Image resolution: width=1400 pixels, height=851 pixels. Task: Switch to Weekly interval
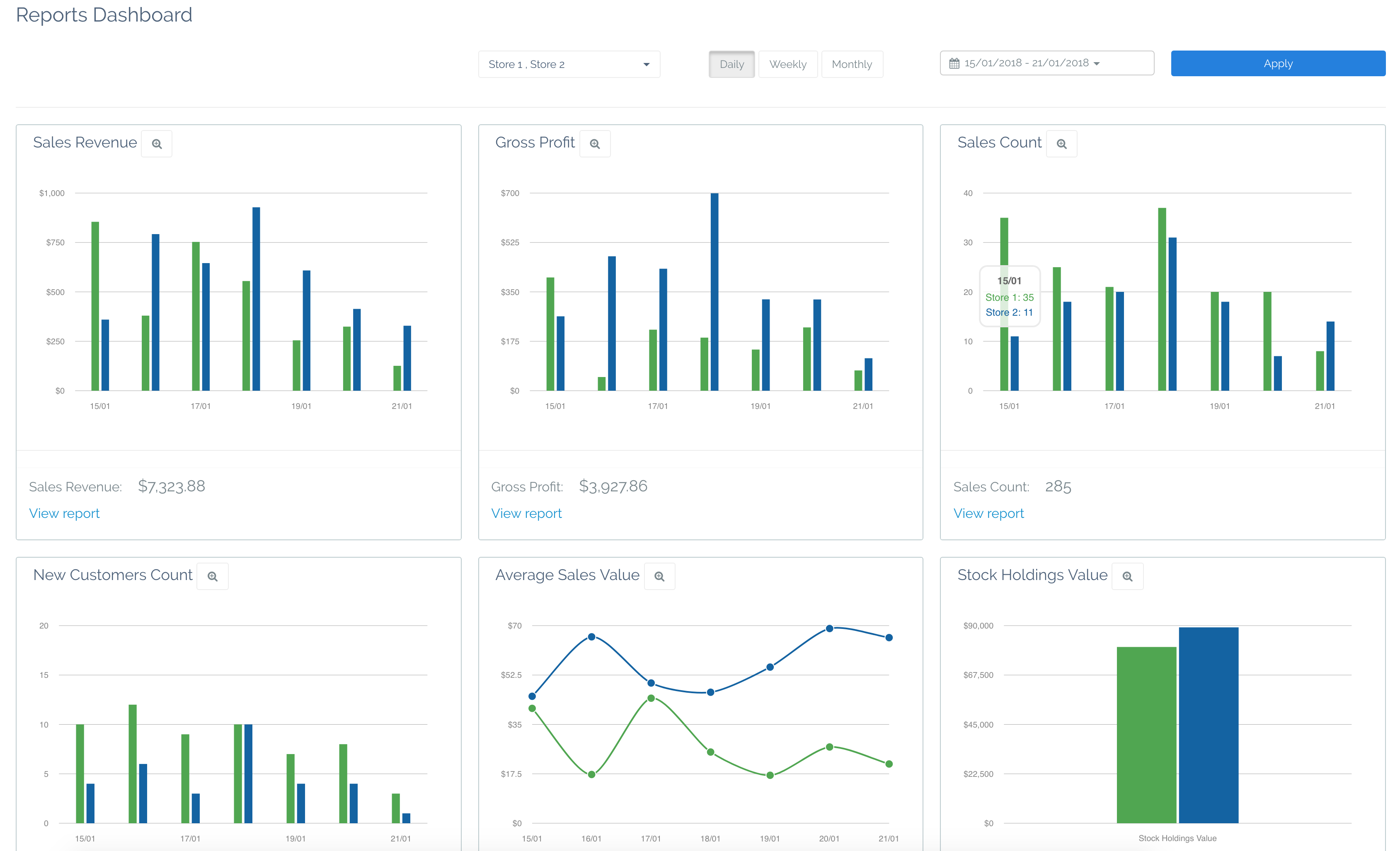pyautogui.click(x=787, y=64)
